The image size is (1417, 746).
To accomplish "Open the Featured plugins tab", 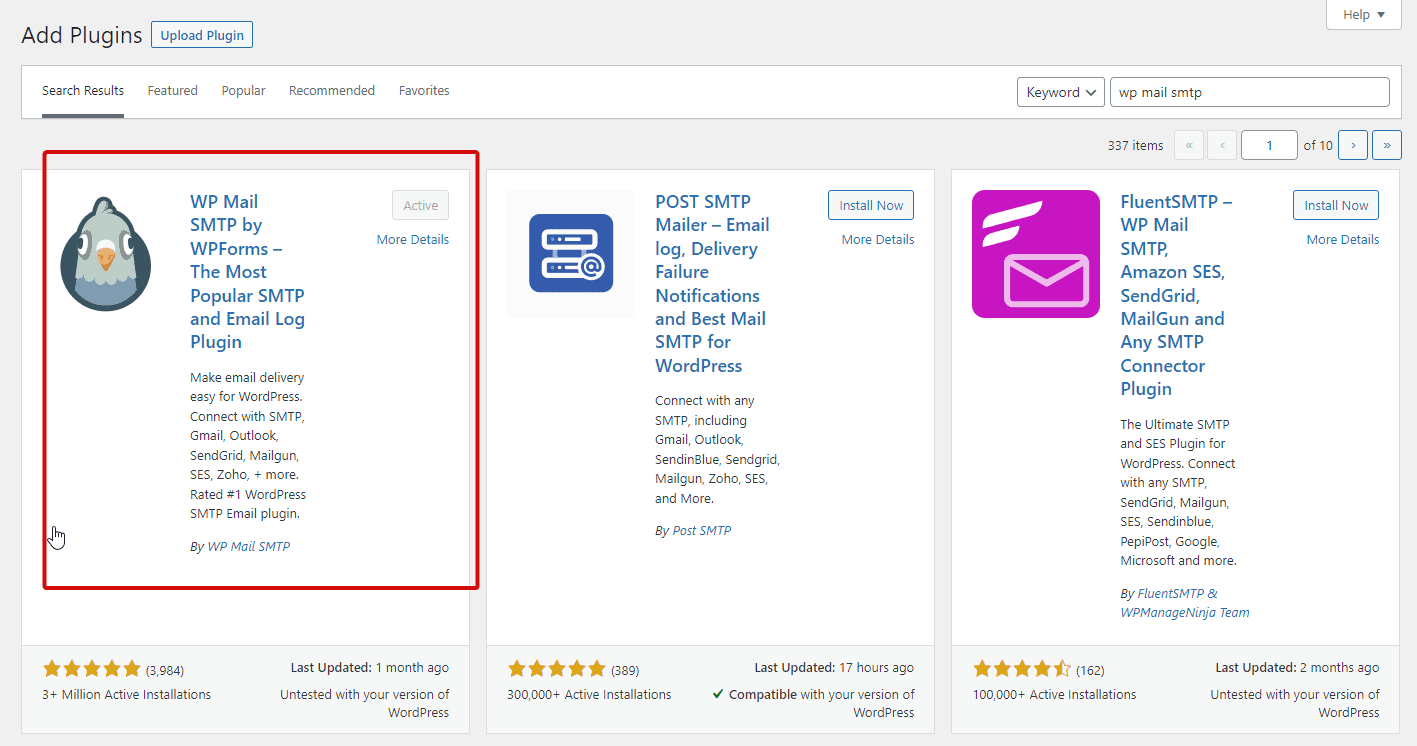I will 173,91.
